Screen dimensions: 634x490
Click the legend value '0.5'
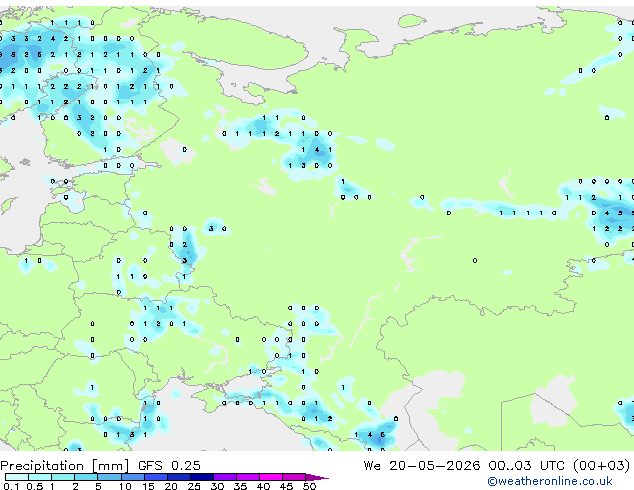point(35,486)
